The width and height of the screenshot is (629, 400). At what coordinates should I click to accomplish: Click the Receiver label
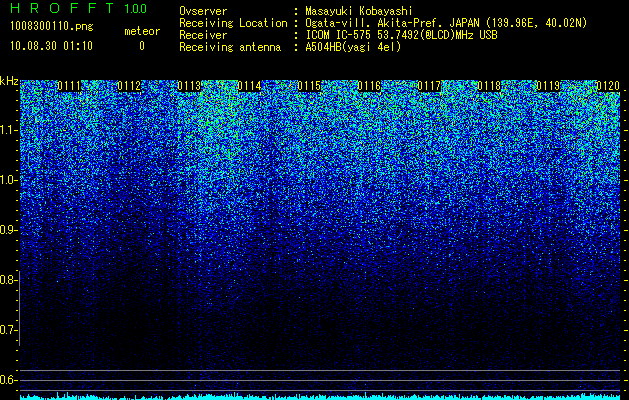coord(203,35)
